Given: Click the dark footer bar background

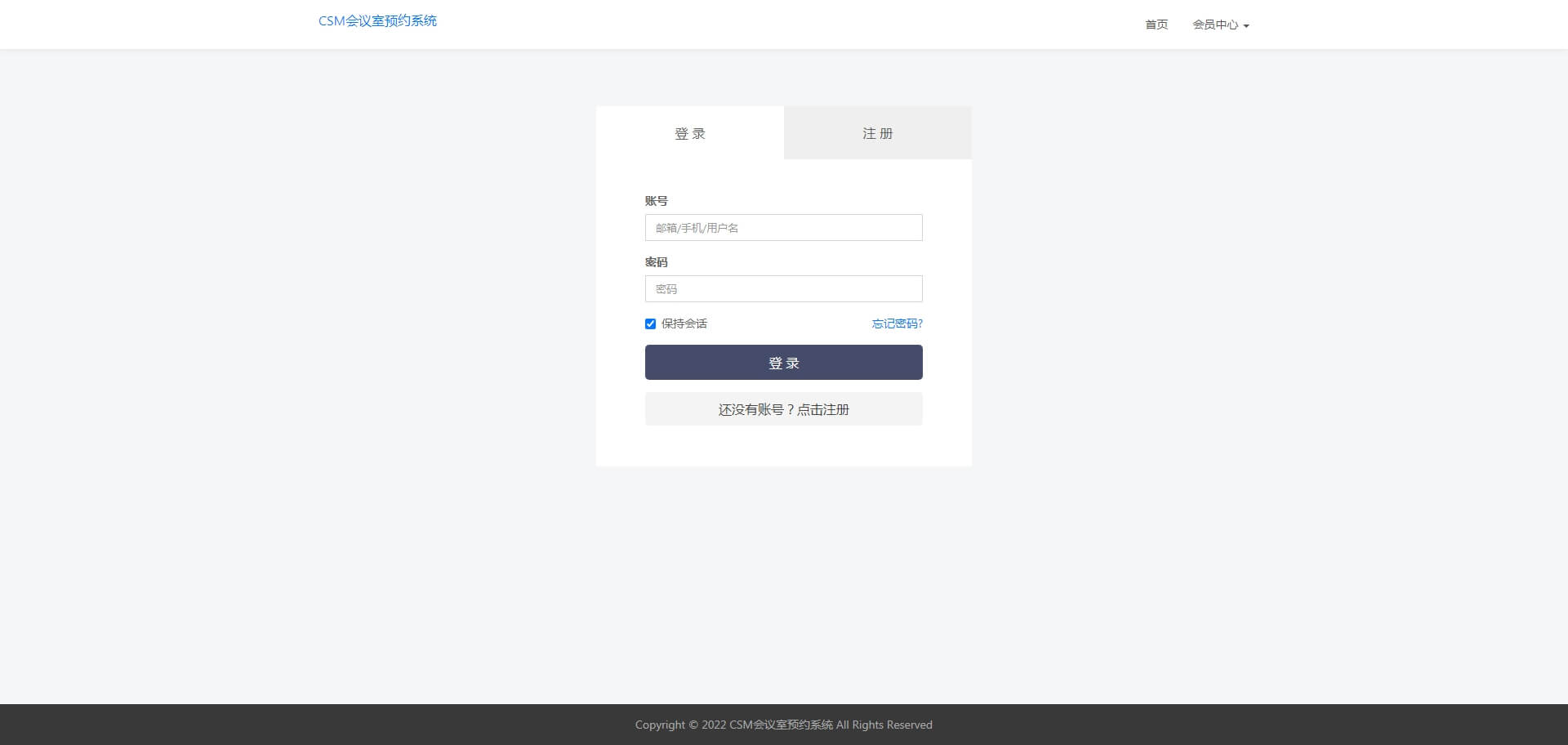Looking at the screenshot, I should [327, 725].
